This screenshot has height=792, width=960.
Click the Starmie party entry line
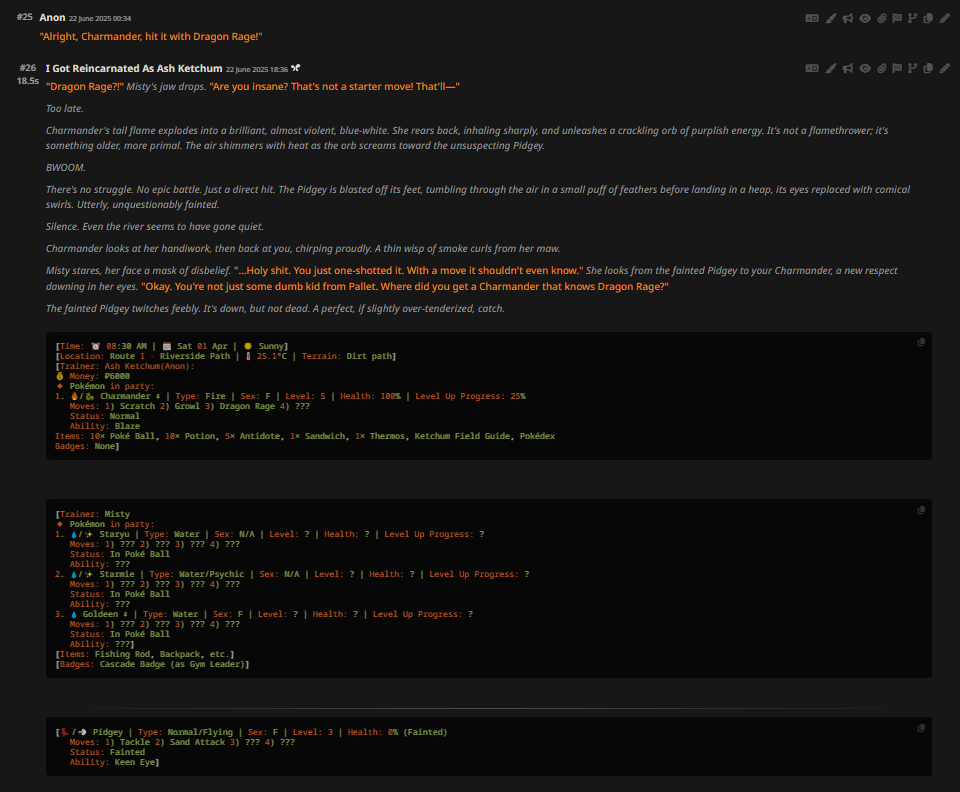(292, 575)
